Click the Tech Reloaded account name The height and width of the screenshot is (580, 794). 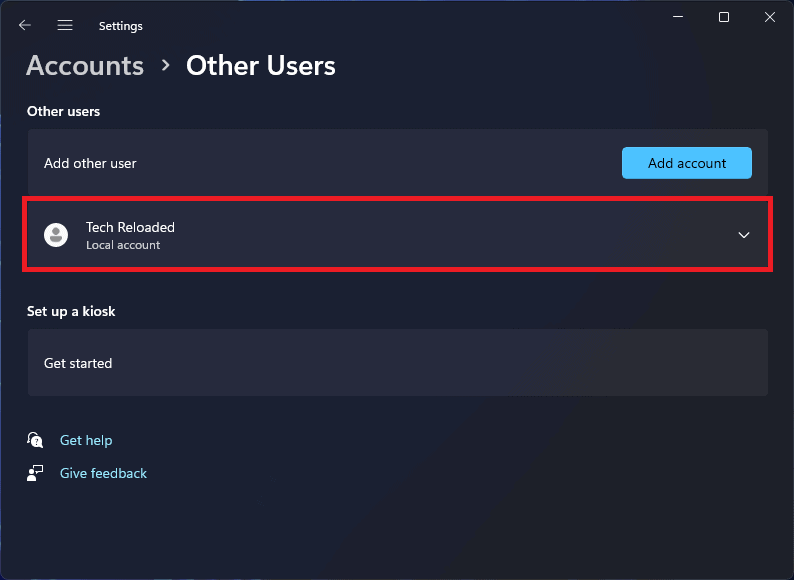pos(130,227)
